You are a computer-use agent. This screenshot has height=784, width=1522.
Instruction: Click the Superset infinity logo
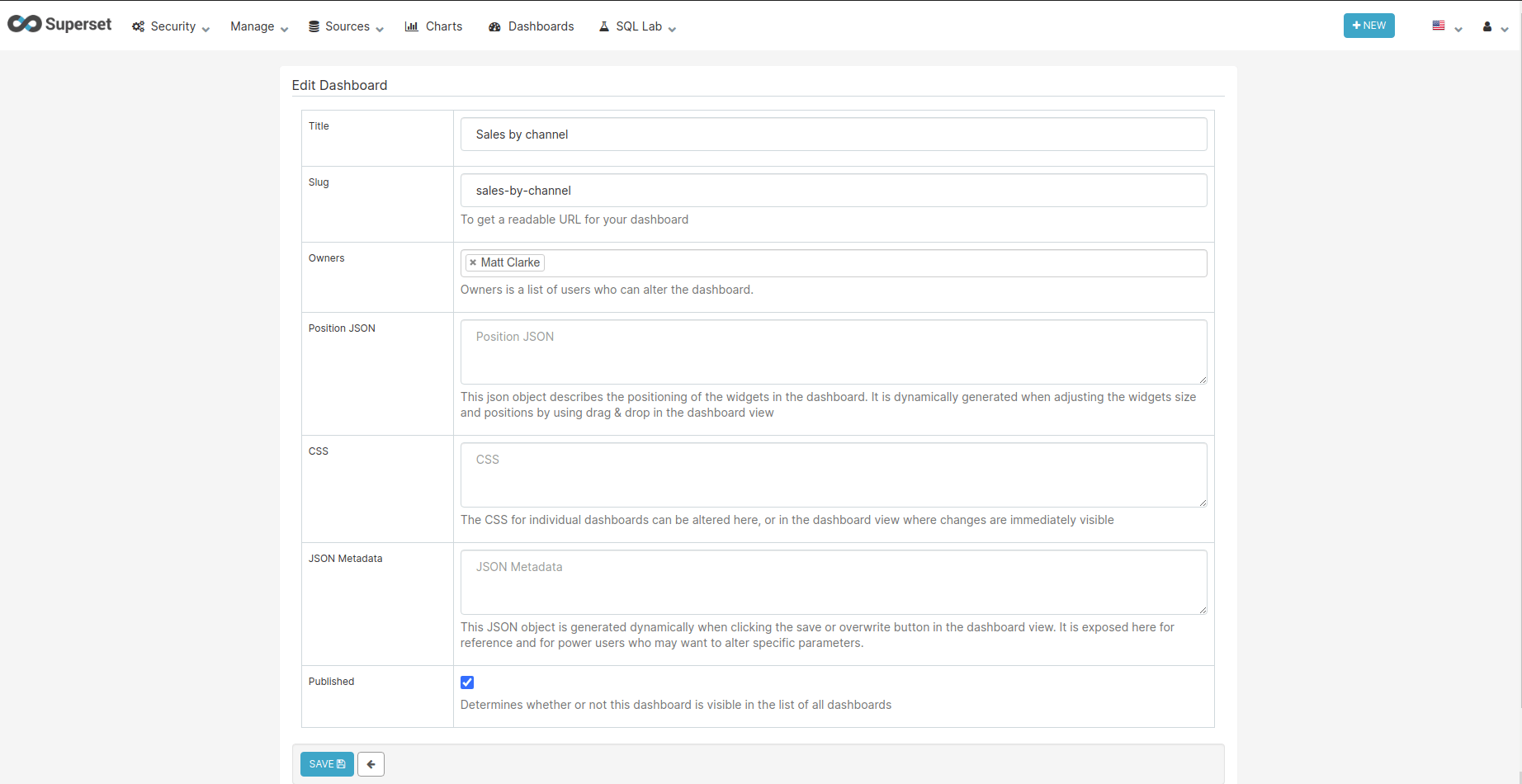tap(25, 24)
